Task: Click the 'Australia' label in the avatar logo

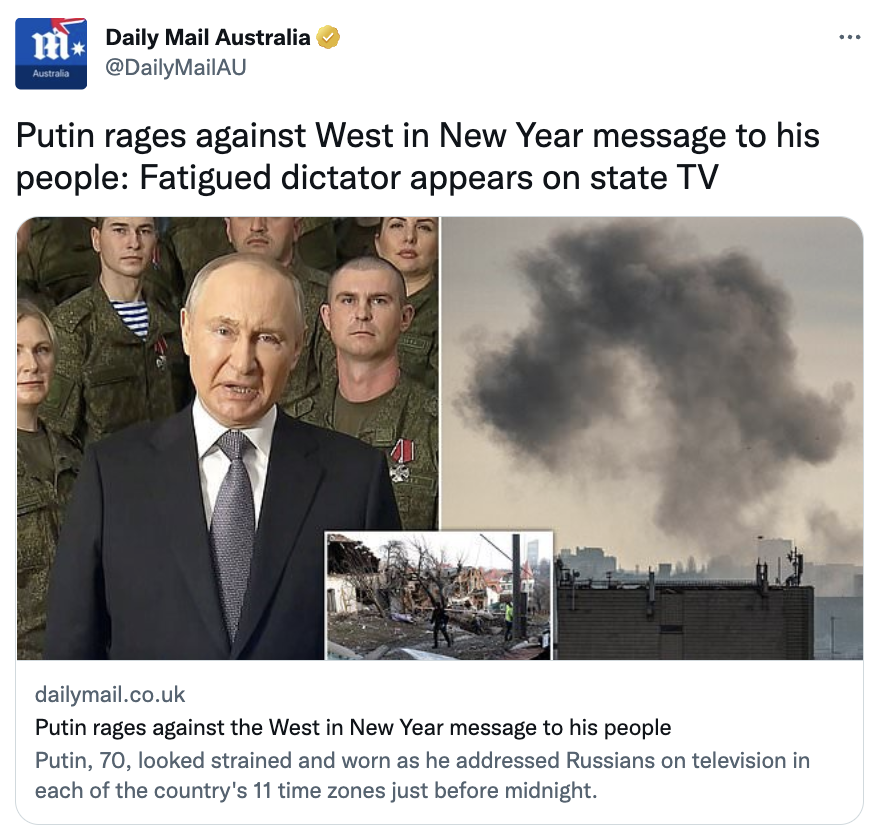Action: pos(51,73)
